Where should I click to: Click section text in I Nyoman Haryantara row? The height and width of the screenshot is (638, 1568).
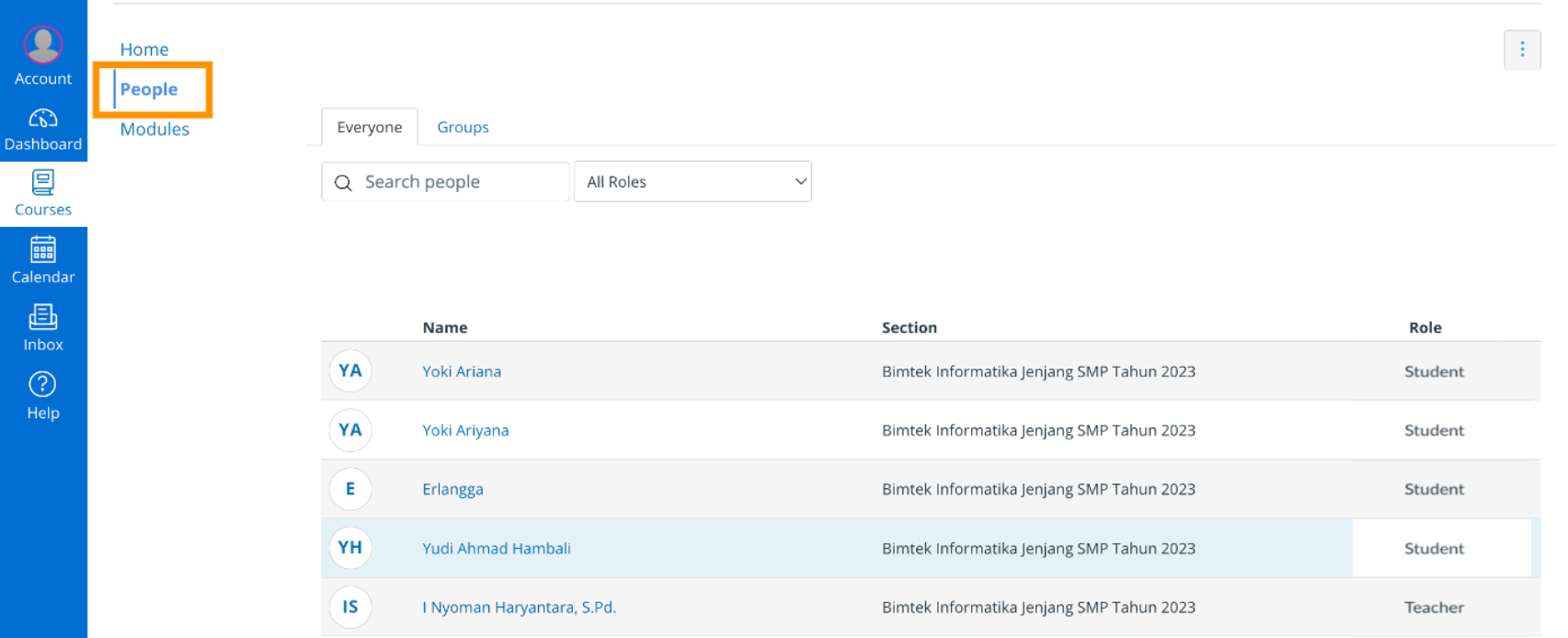click(1038, 607)
